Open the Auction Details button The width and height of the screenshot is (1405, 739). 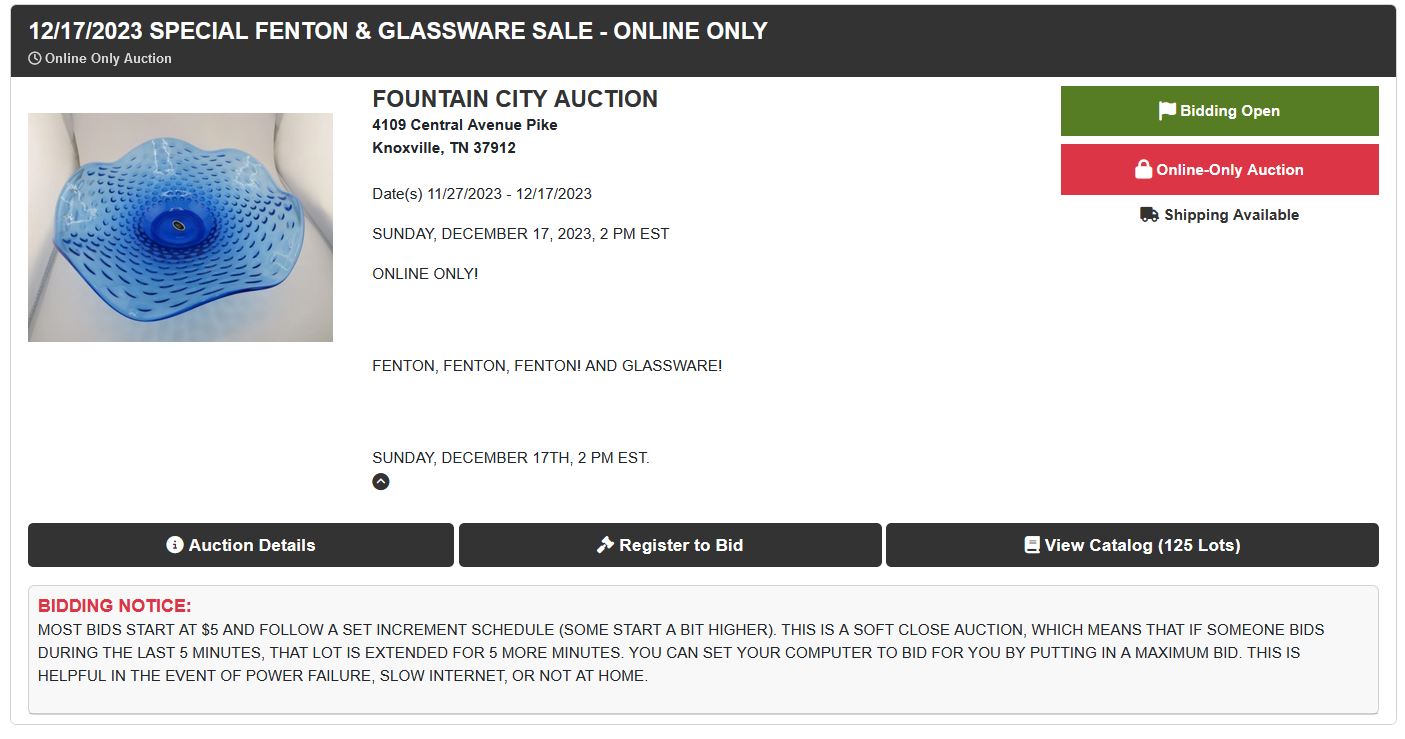241,545
